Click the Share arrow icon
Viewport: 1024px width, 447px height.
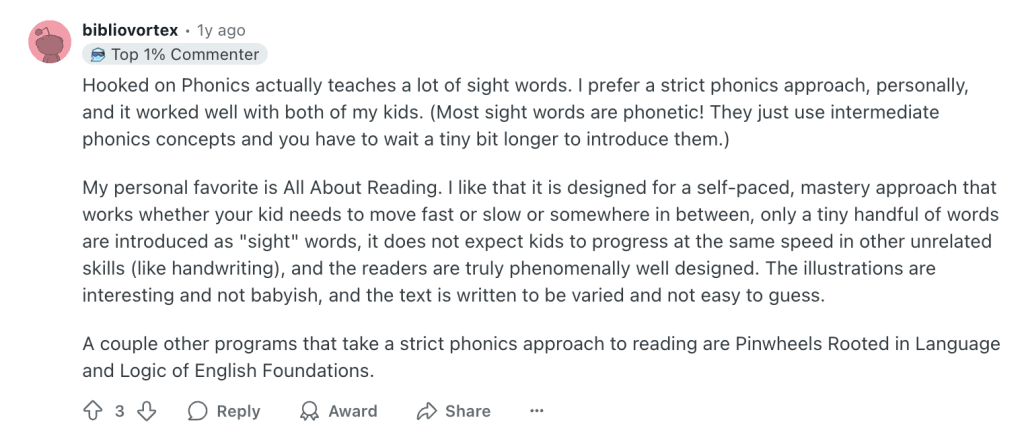coord(428,411)
